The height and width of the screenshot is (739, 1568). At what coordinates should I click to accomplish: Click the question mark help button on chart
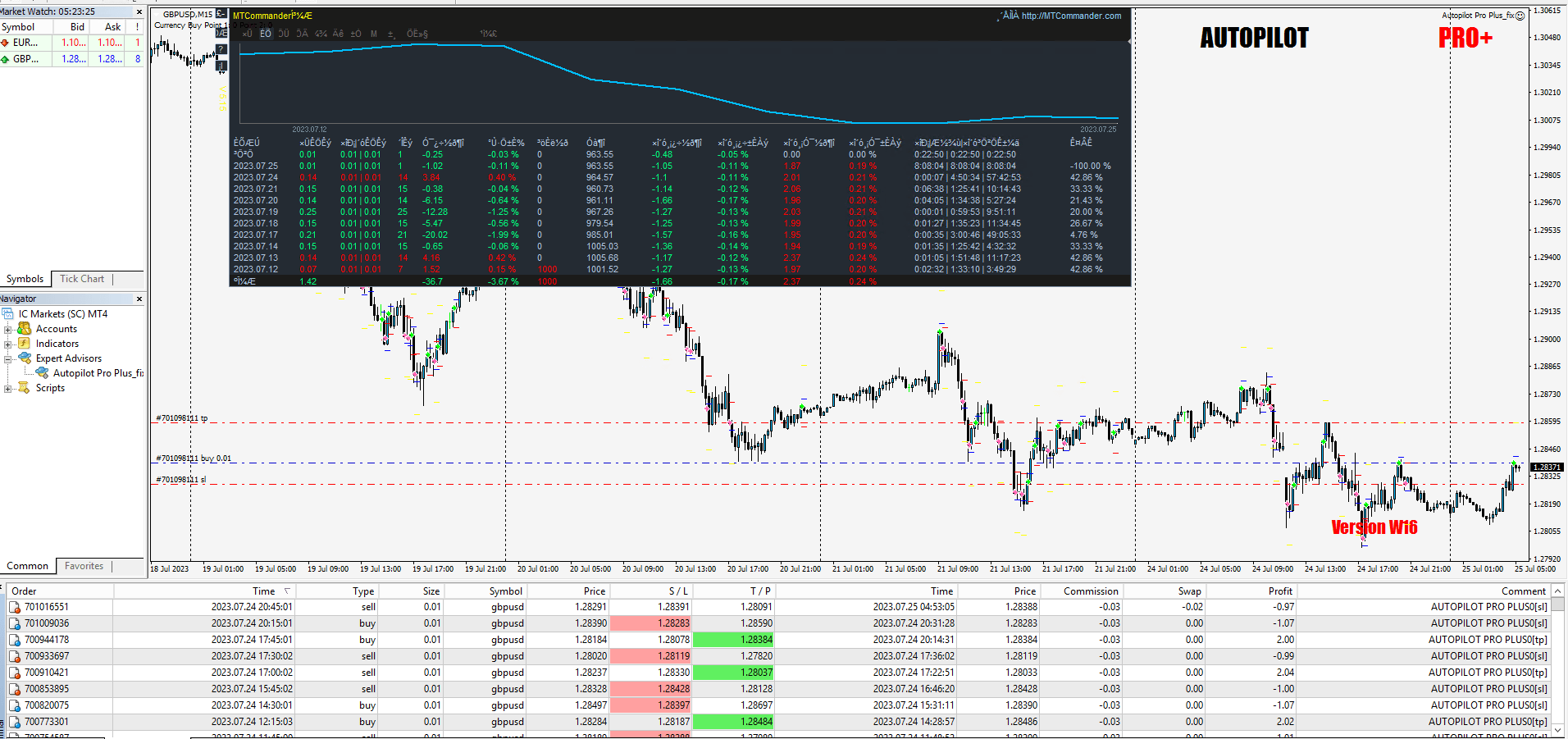coord(221,50)
